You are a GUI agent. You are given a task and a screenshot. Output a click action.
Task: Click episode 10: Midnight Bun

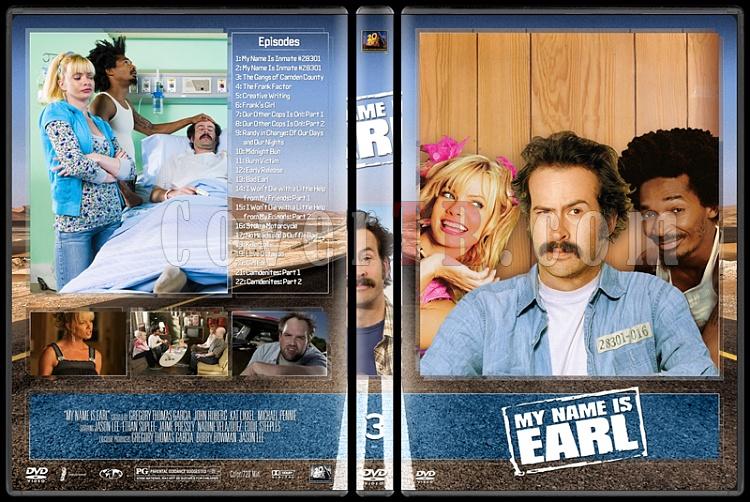(x=258, y=151)
